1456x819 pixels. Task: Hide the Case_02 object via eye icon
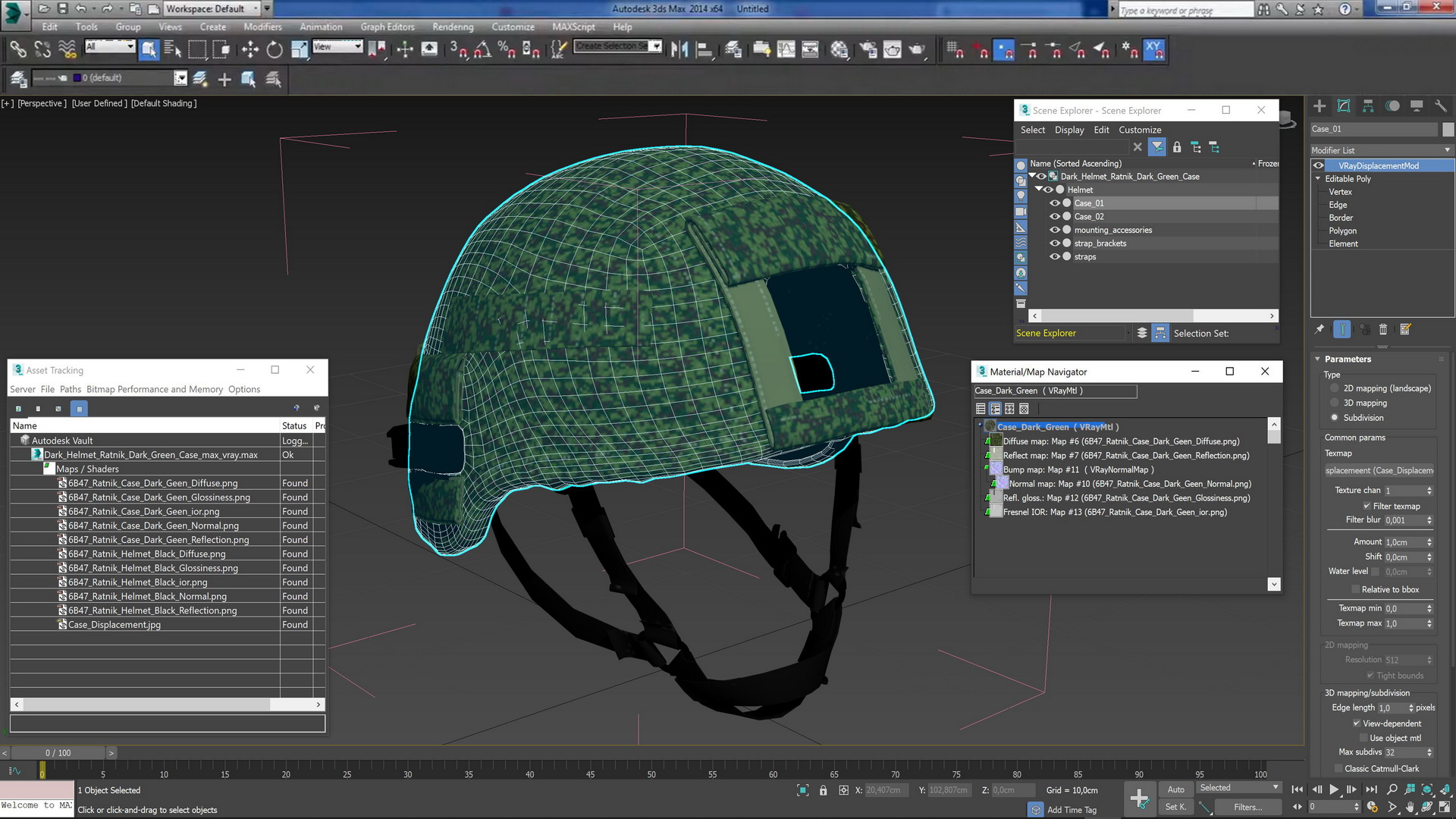coord(1054,217)
